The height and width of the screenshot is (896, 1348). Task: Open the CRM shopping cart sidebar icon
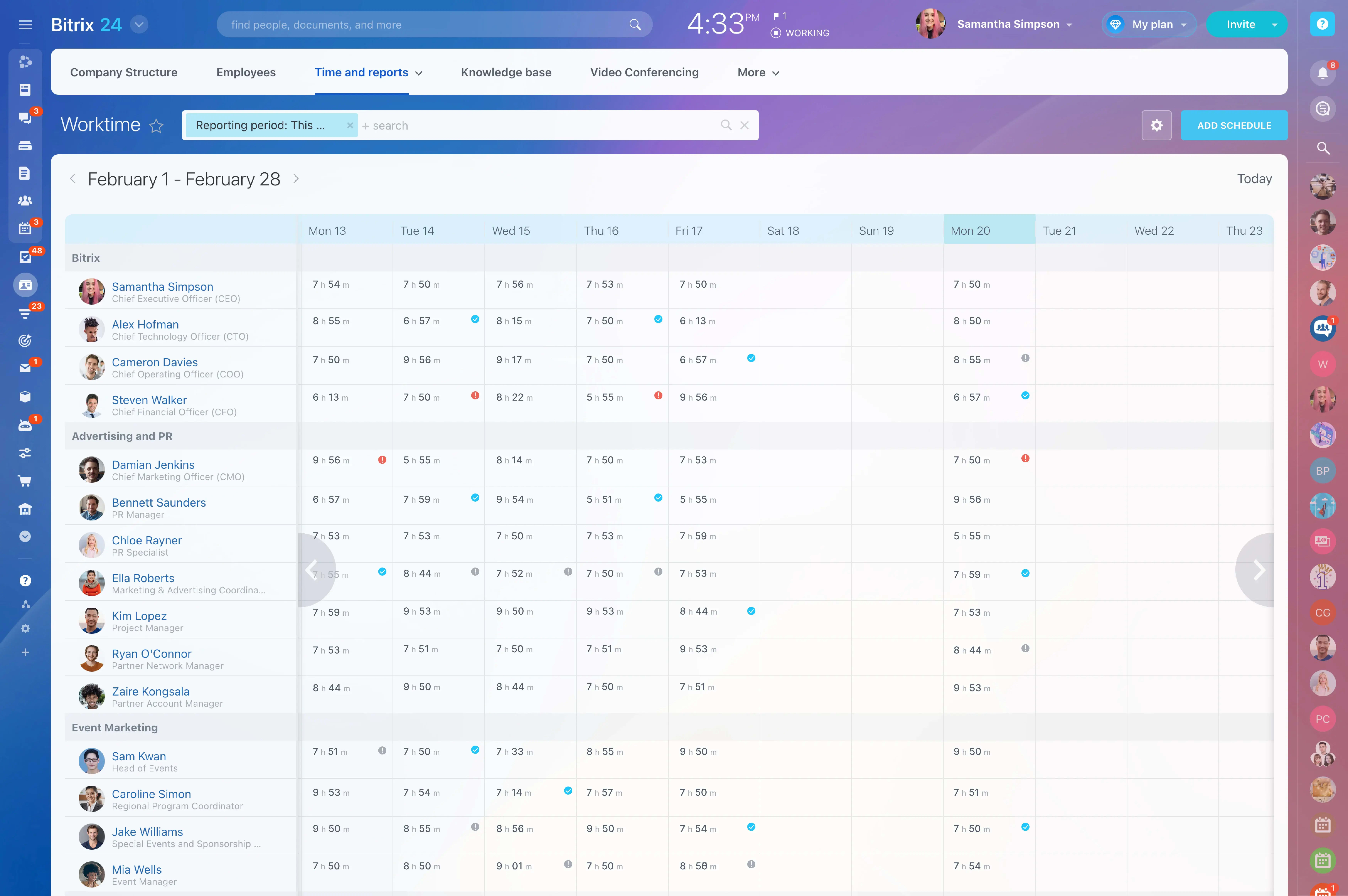pyautogui.click(x=24, y=481)
